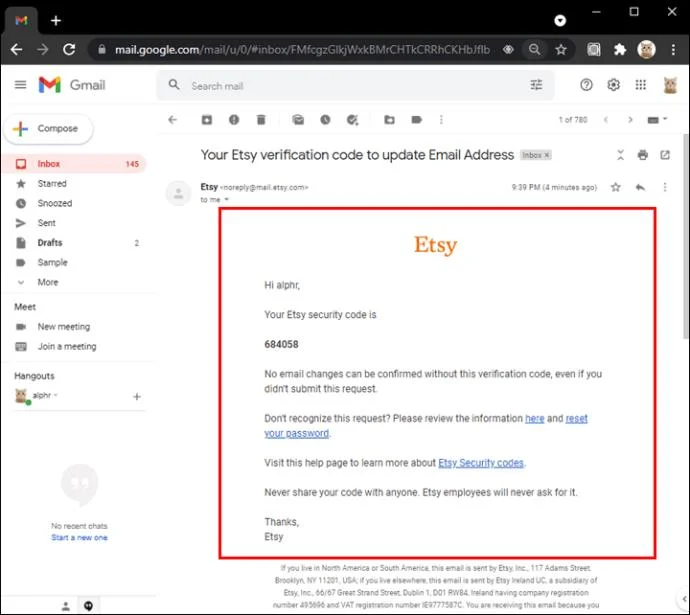Select the security code 684058
This screenshot has height=615, width=690.
click(281, 344)
